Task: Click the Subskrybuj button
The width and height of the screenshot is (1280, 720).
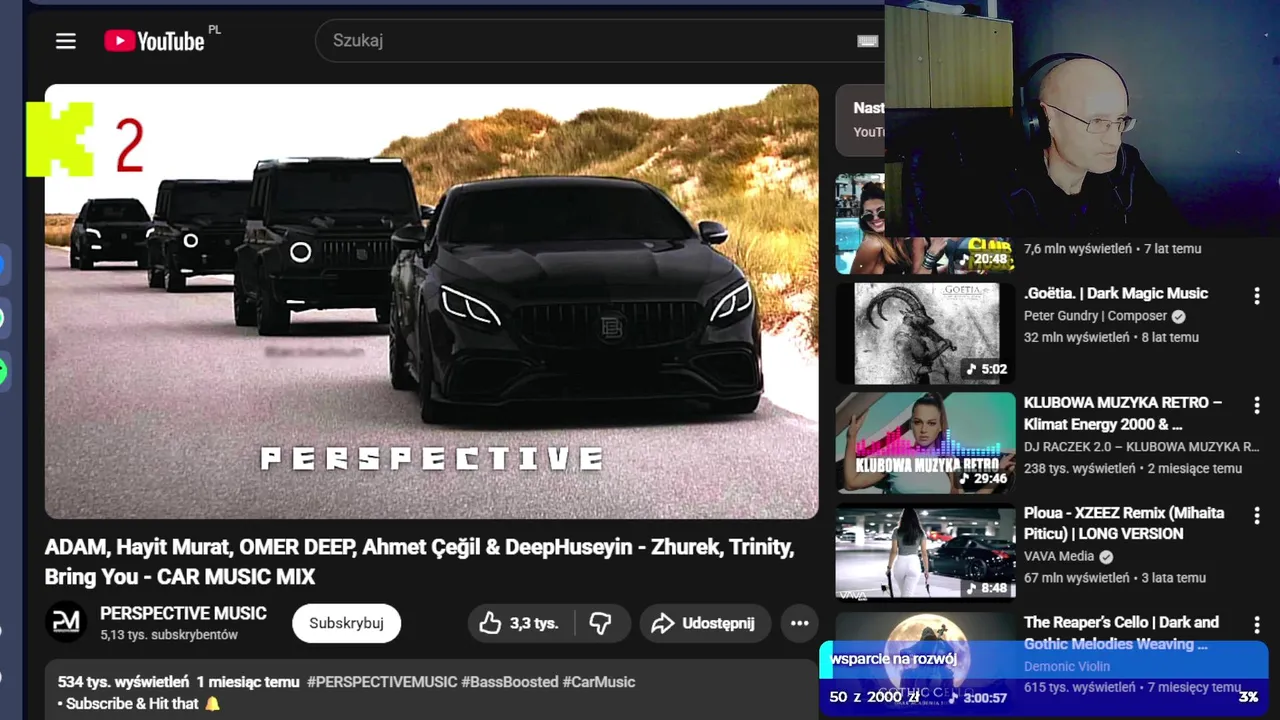Action: 346,623
